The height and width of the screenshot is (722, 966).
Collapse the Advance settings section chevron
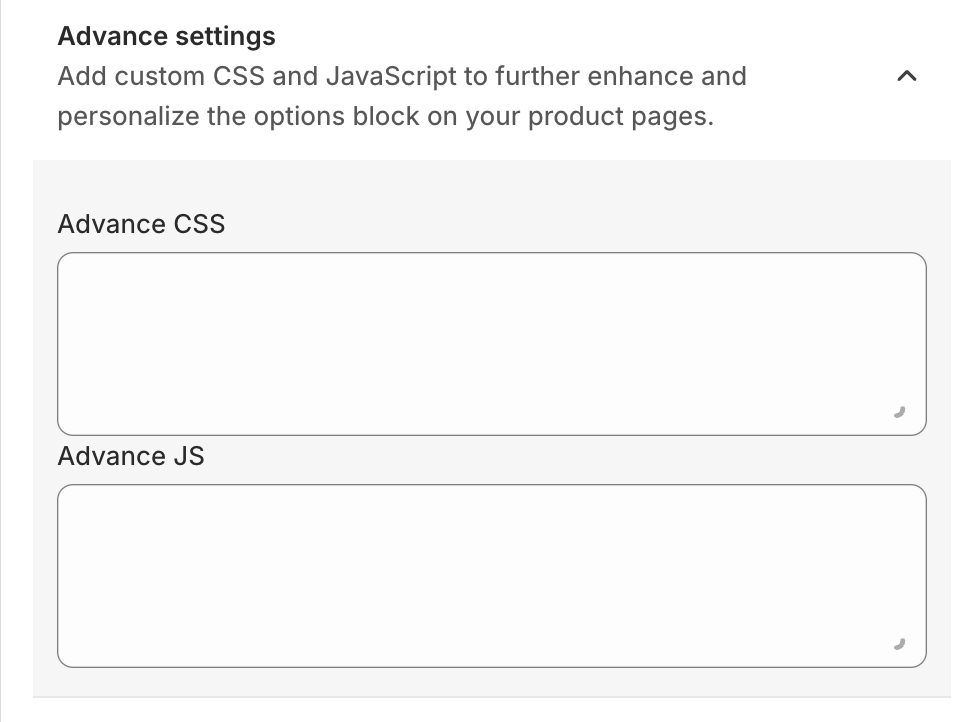[907, 76]
